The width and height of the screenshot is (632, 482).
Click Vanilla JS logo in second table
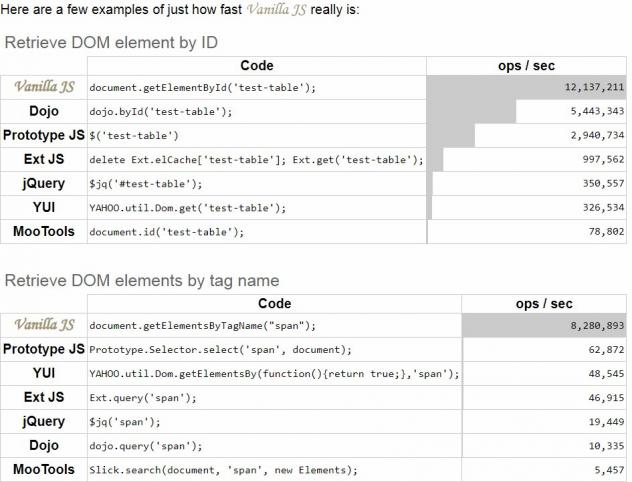43,325
